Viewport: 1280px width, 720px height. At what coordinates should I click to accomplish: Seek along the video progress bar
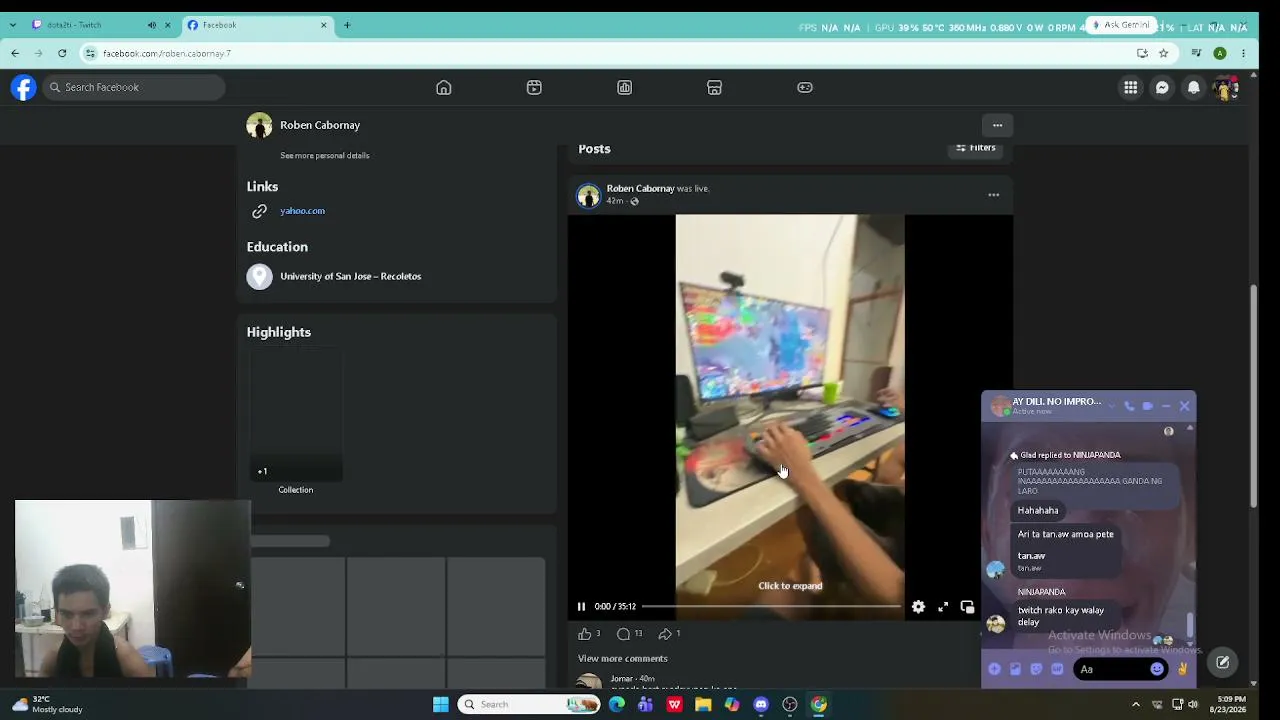771,607
